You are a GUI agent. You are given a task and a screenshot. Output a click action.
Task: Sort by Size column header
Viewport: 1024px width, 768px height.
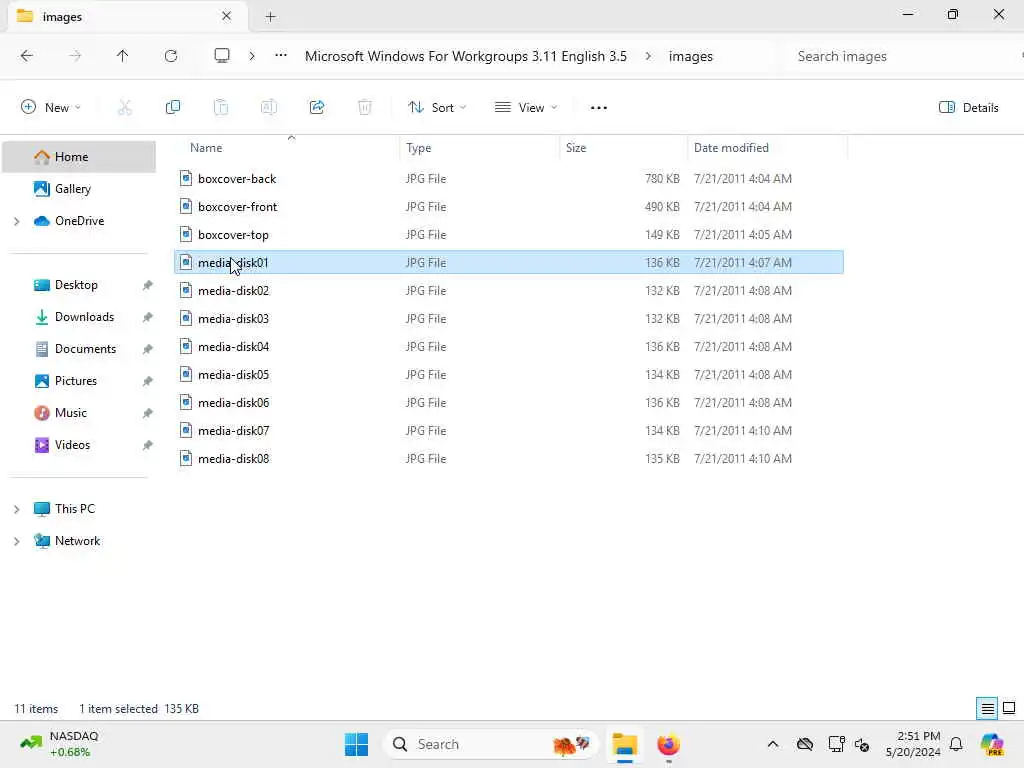click(623, 148)
